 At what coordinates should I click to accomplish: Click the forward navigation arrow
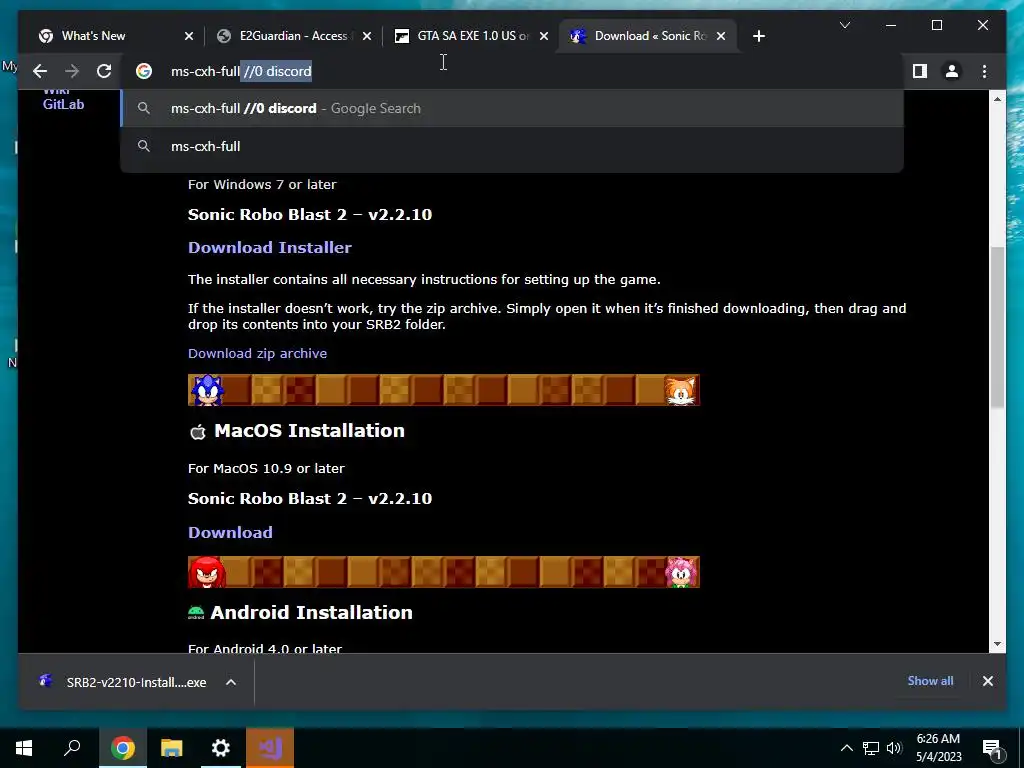(x=72, y=71)
